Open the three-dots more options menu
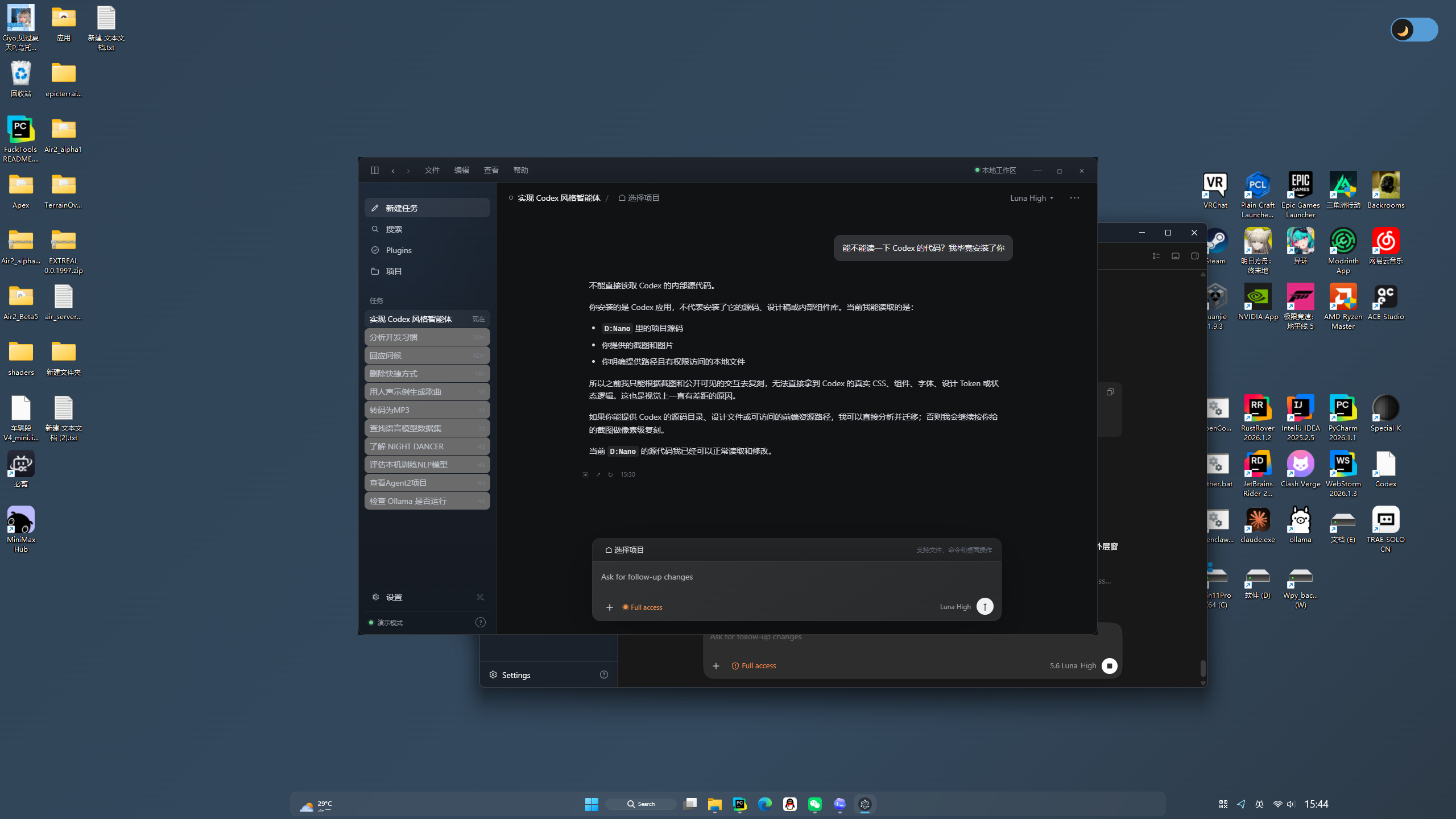1456x819 pixels. point(1074,198)
